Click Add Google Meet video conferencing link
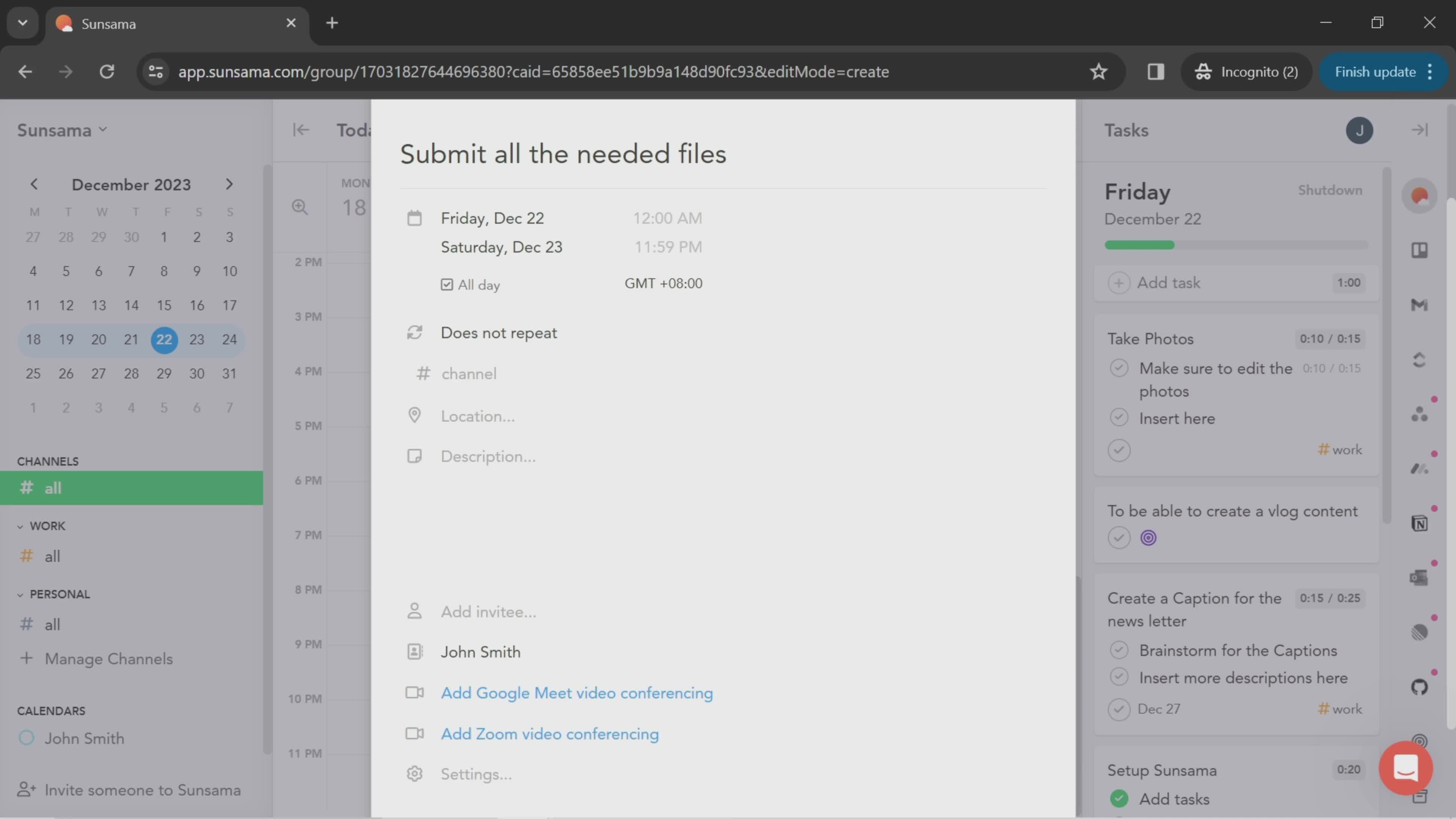 coord(577,693)
